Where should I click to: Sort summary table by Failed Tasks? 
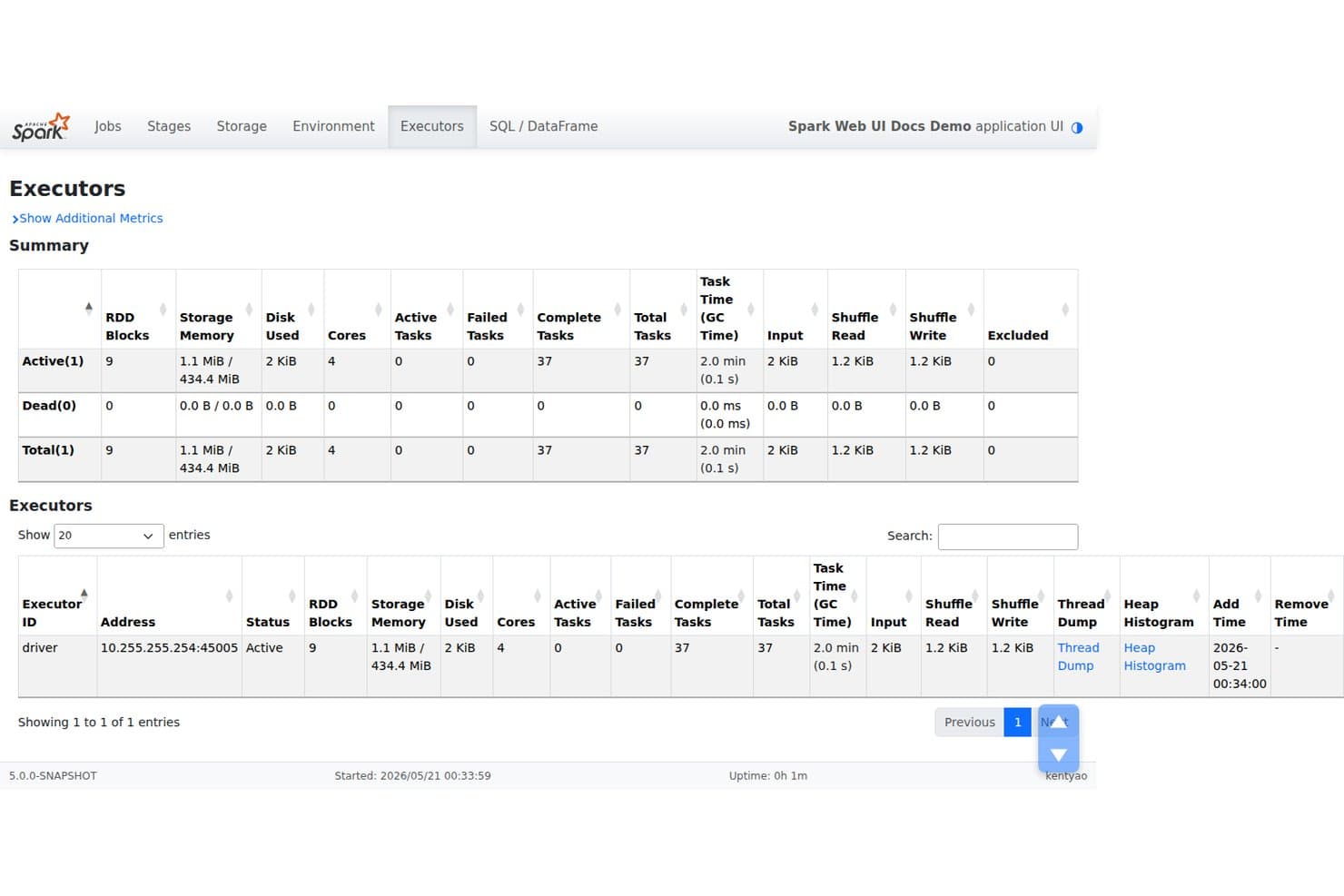click(x=498, y=309)
